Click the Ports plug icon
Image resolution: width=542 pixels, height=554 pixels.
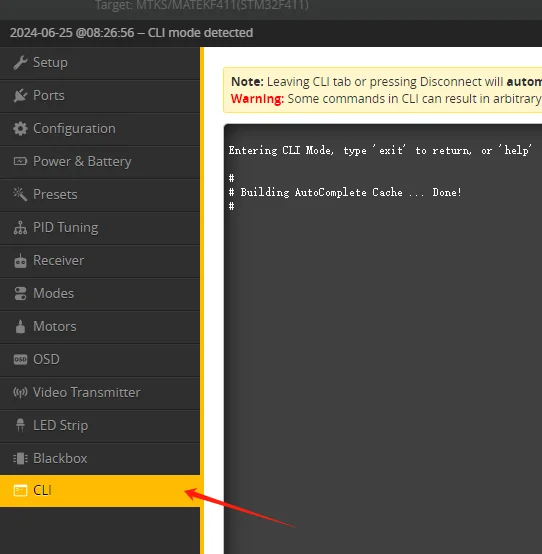click(x=20, y=96)
